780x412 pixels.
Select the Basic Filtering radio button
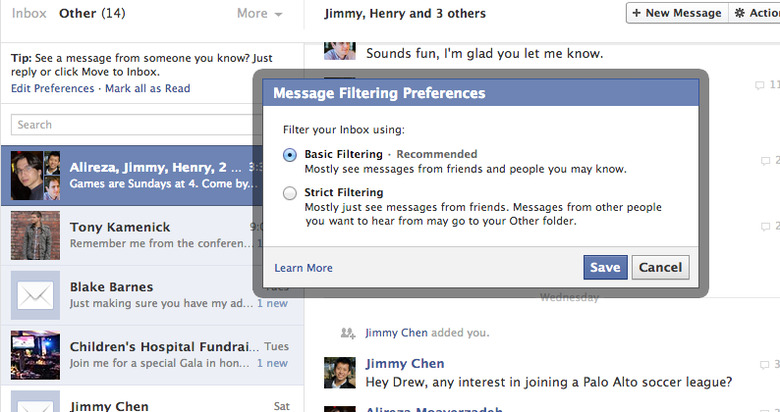(x=290, y=155)
